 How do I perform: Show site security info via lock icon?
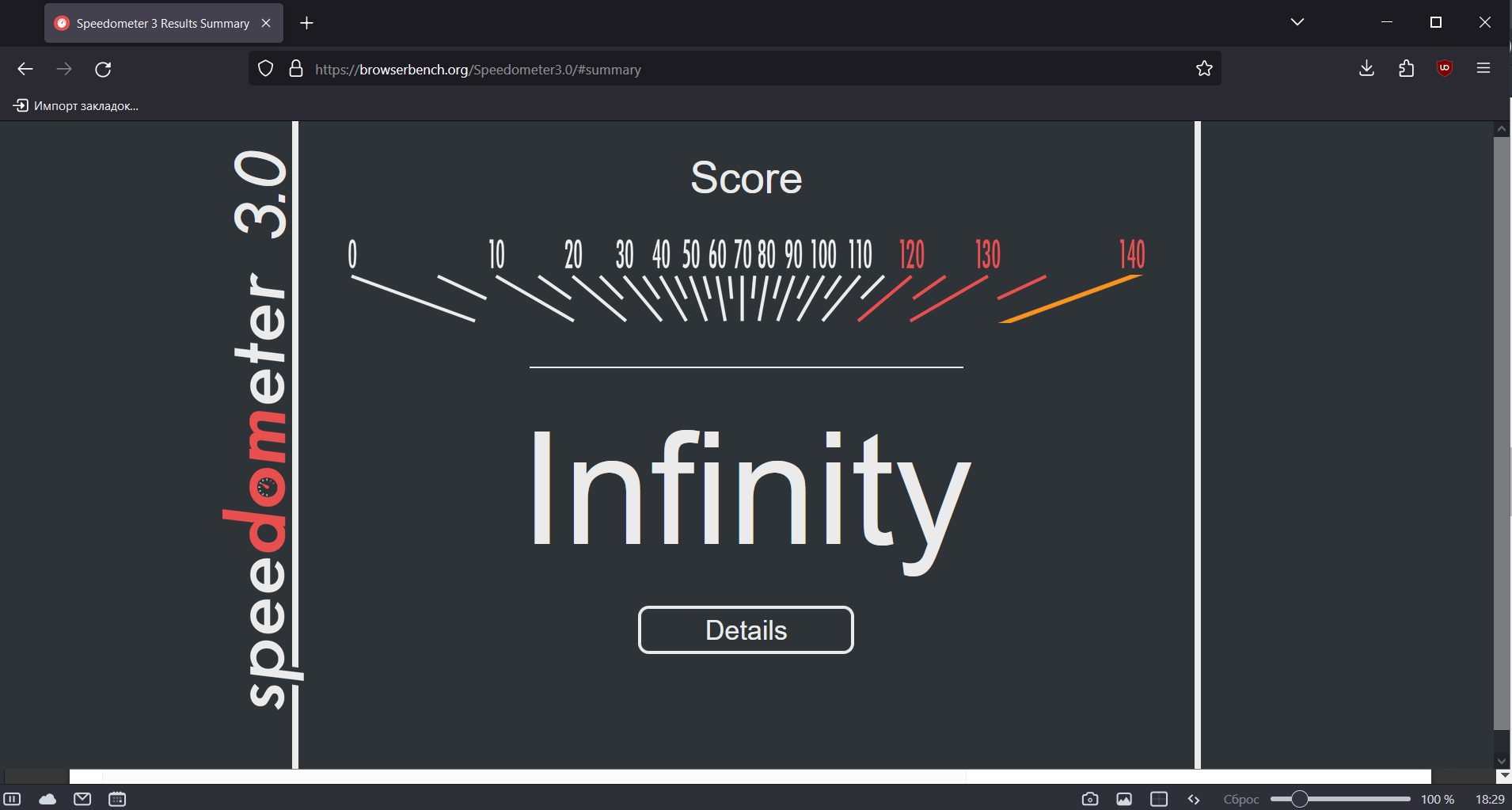[296, 69]
